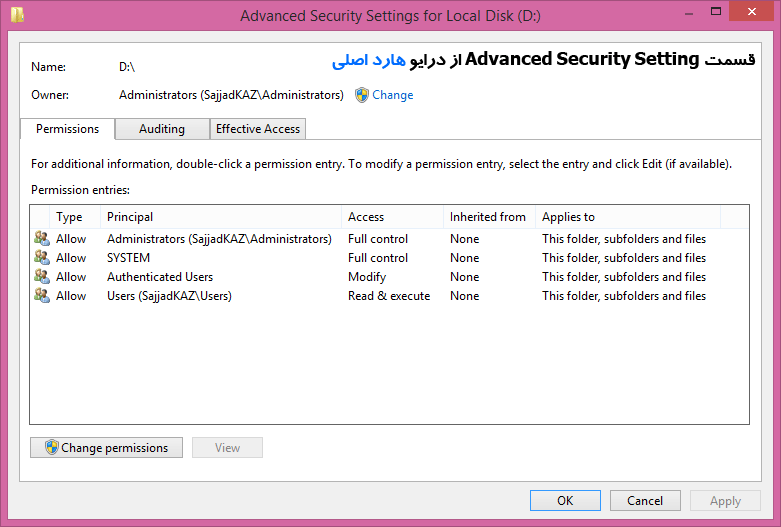Click the Applies to column header

point(628,217)
